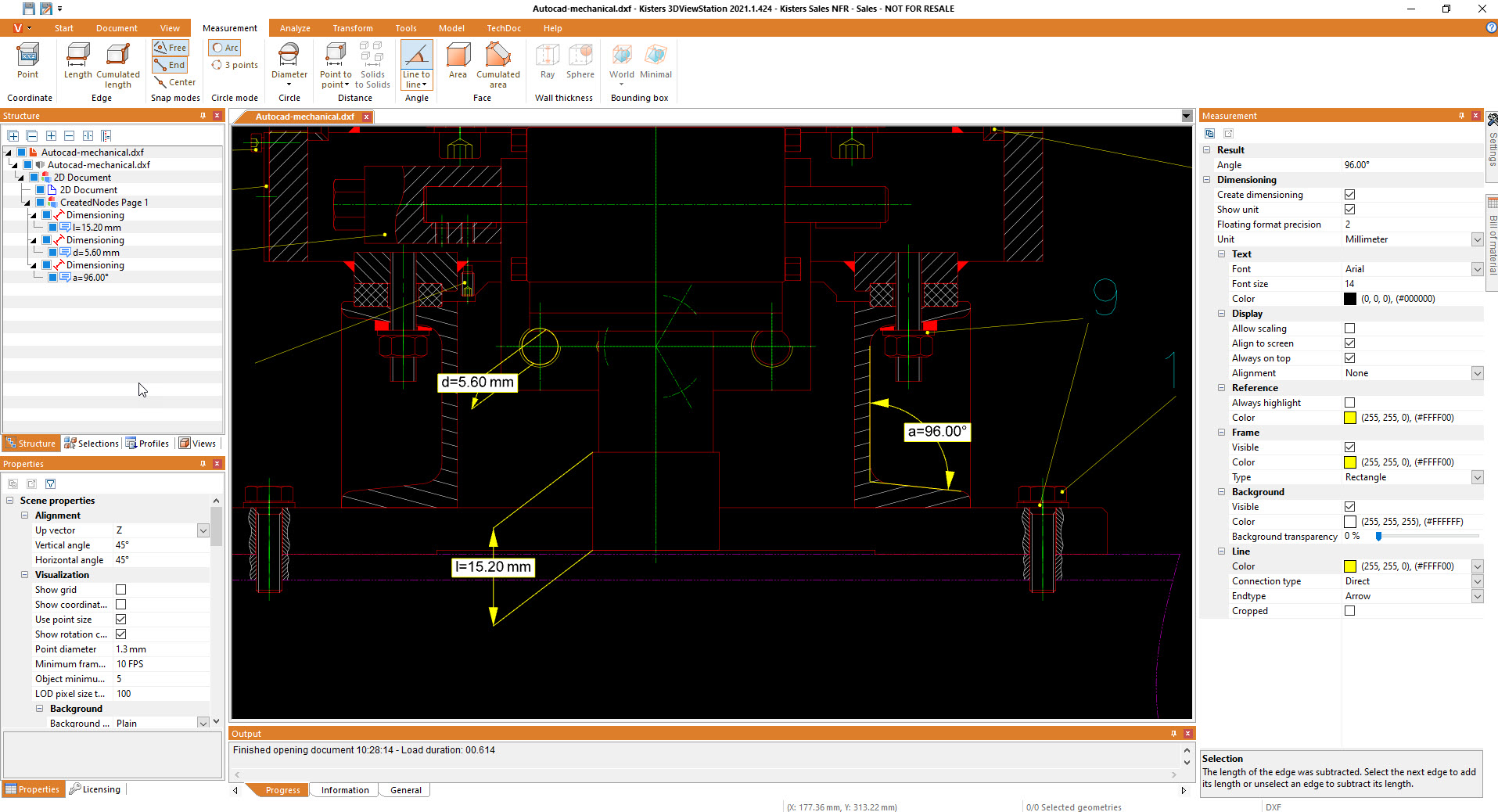This screenshot has height=812, width=1498.
Task: Open the Analyze ribbon tab
Action: [x=295, y=28]
